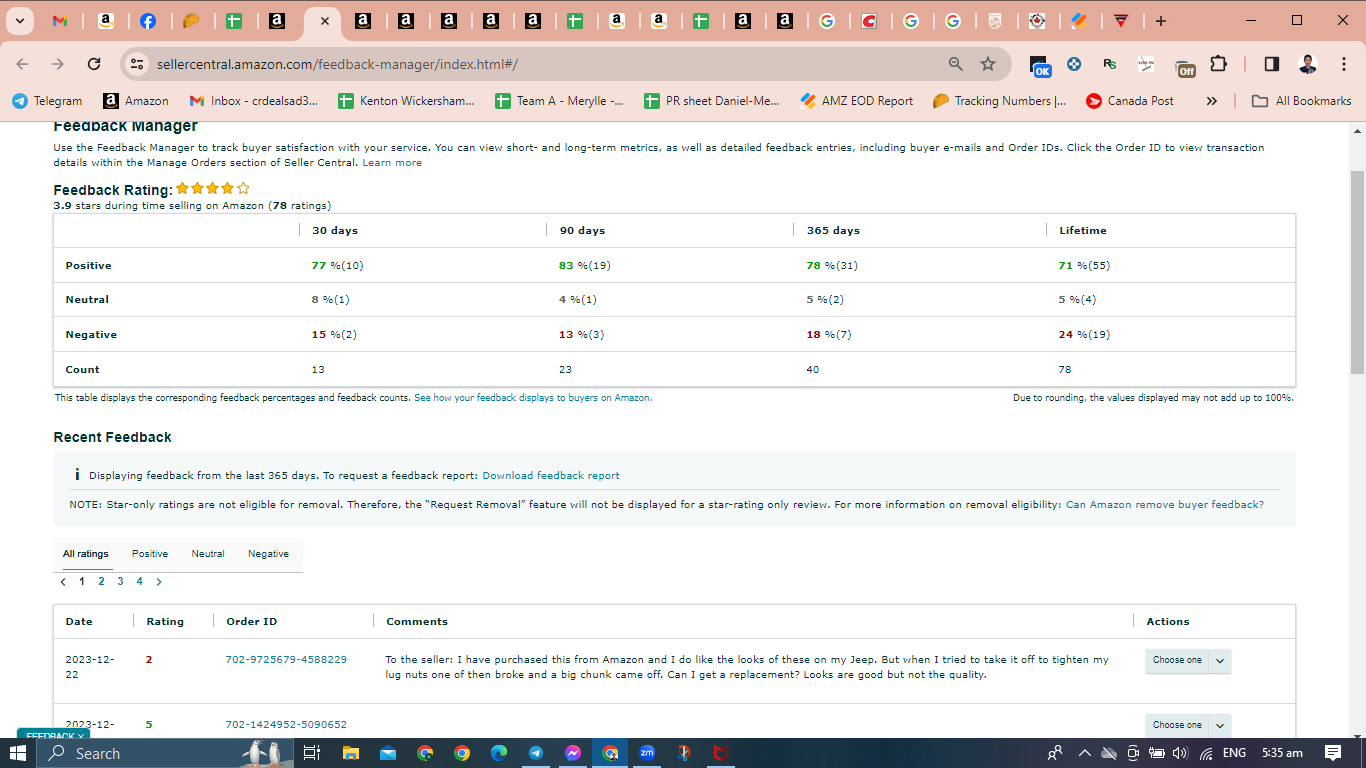Open Task View in the taskbar

(311, 753)
